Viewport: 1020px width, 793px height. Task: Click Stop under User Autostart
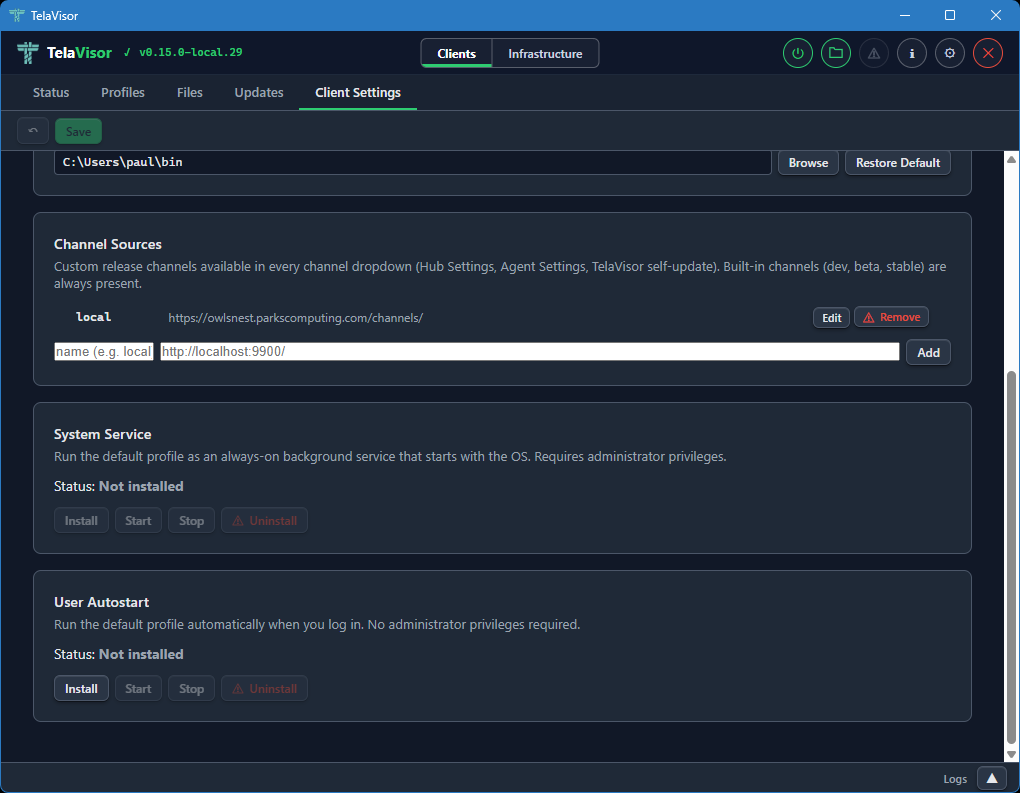click(x=191, y=688)
